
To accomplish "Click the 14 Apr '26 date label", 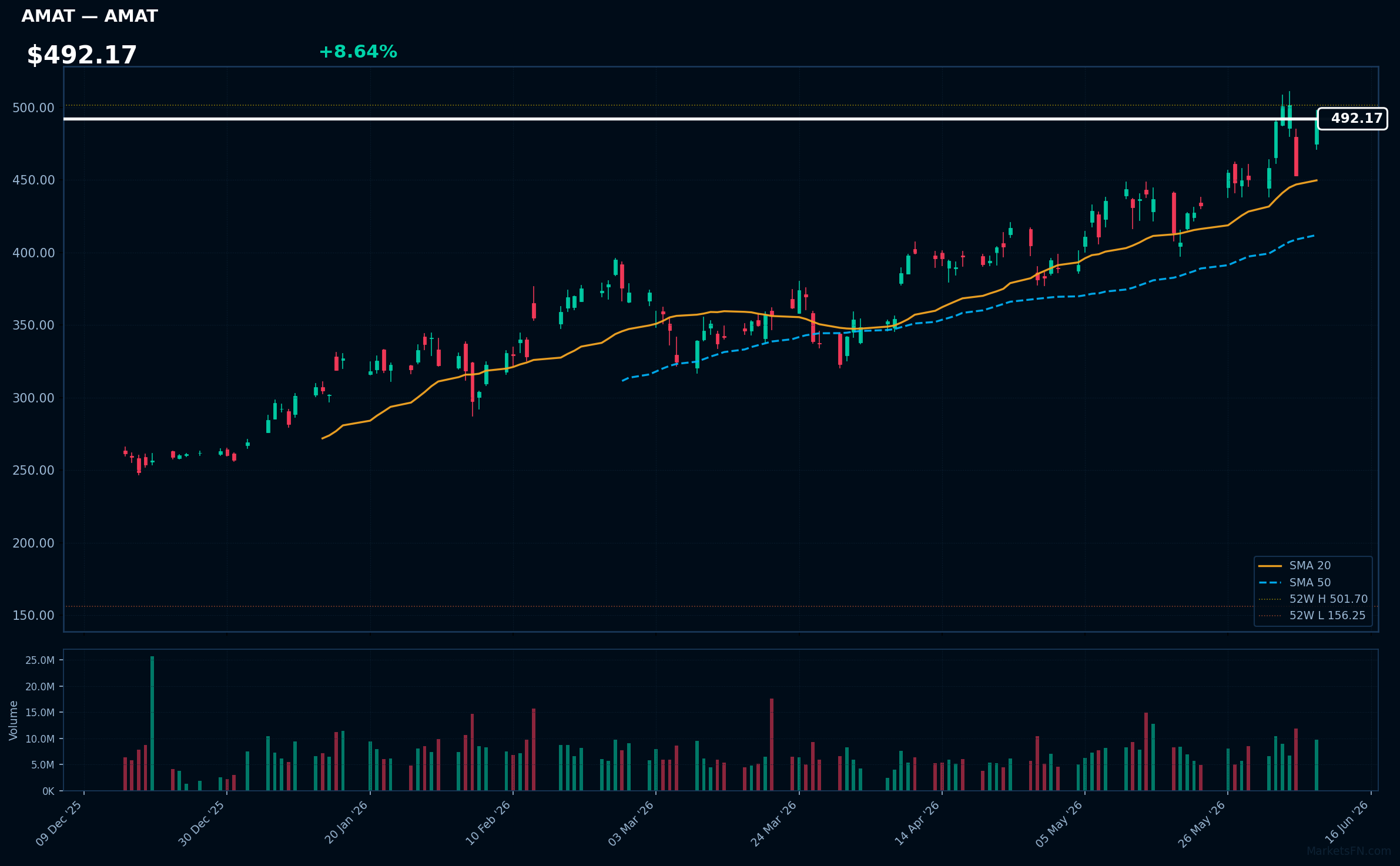I will [x=917, y=823].
